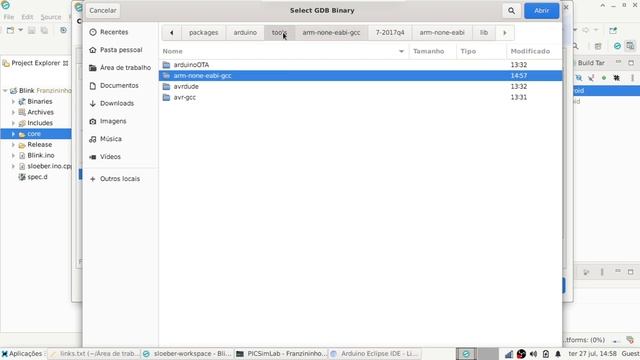Expand sloeber.ino.cpp in Project Explorer

click(x=13, y=166)
